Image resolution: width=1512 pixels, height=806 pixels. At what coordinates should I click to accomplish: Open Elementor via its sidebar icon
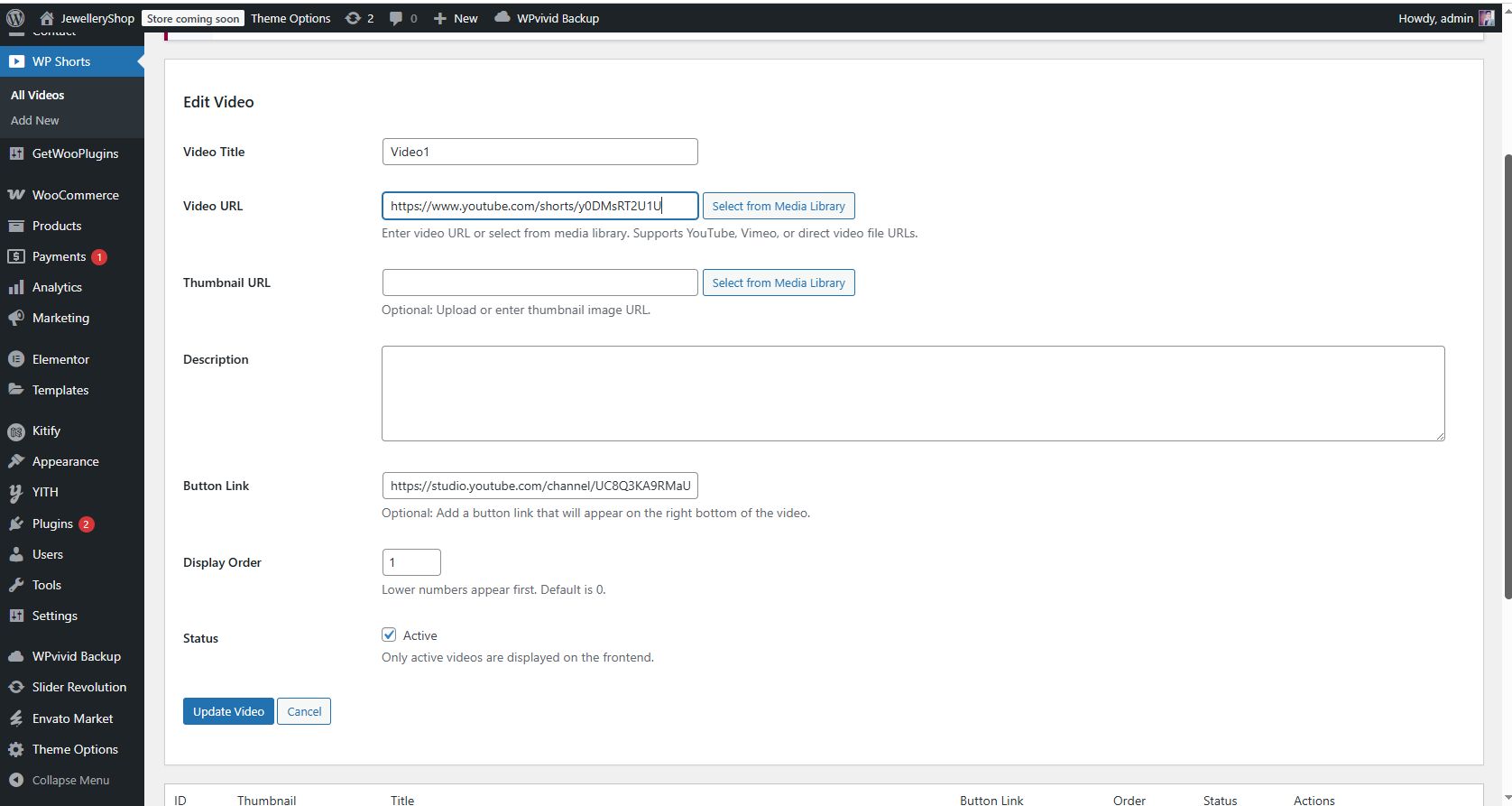(x=16, y=359)
